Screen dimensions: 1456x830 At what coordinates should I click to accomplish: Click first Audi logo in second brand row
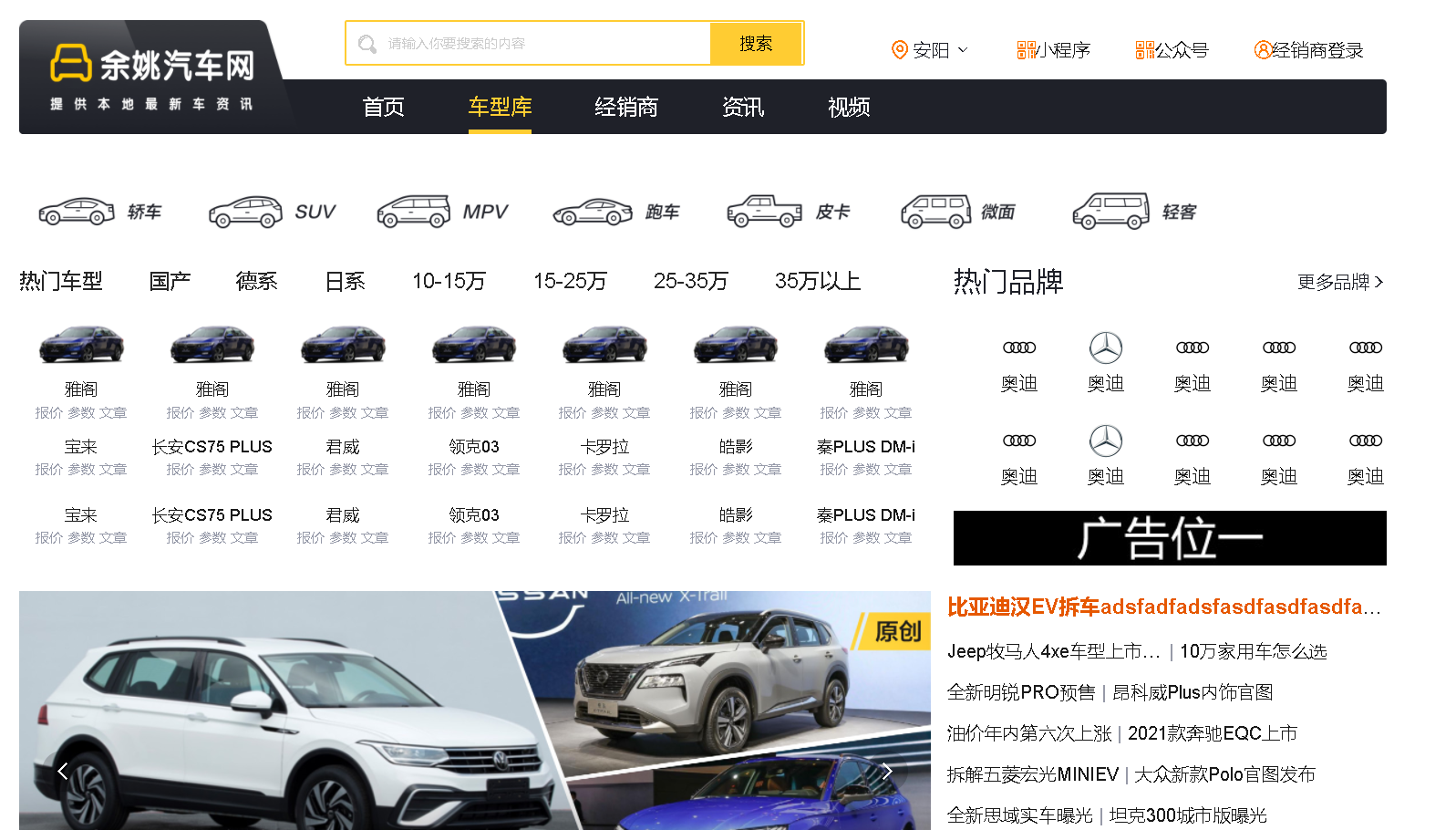(1019, 441)
